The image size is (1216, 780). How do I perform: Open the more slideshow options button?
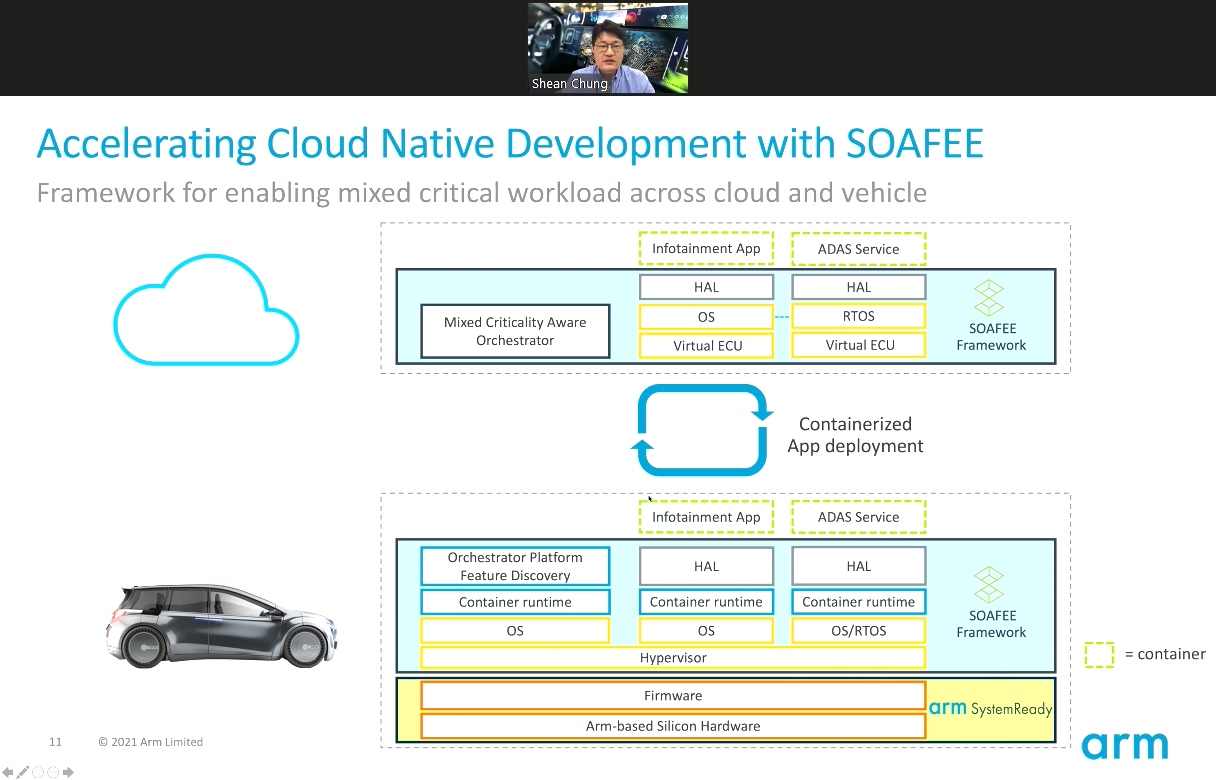coord(53,772)
